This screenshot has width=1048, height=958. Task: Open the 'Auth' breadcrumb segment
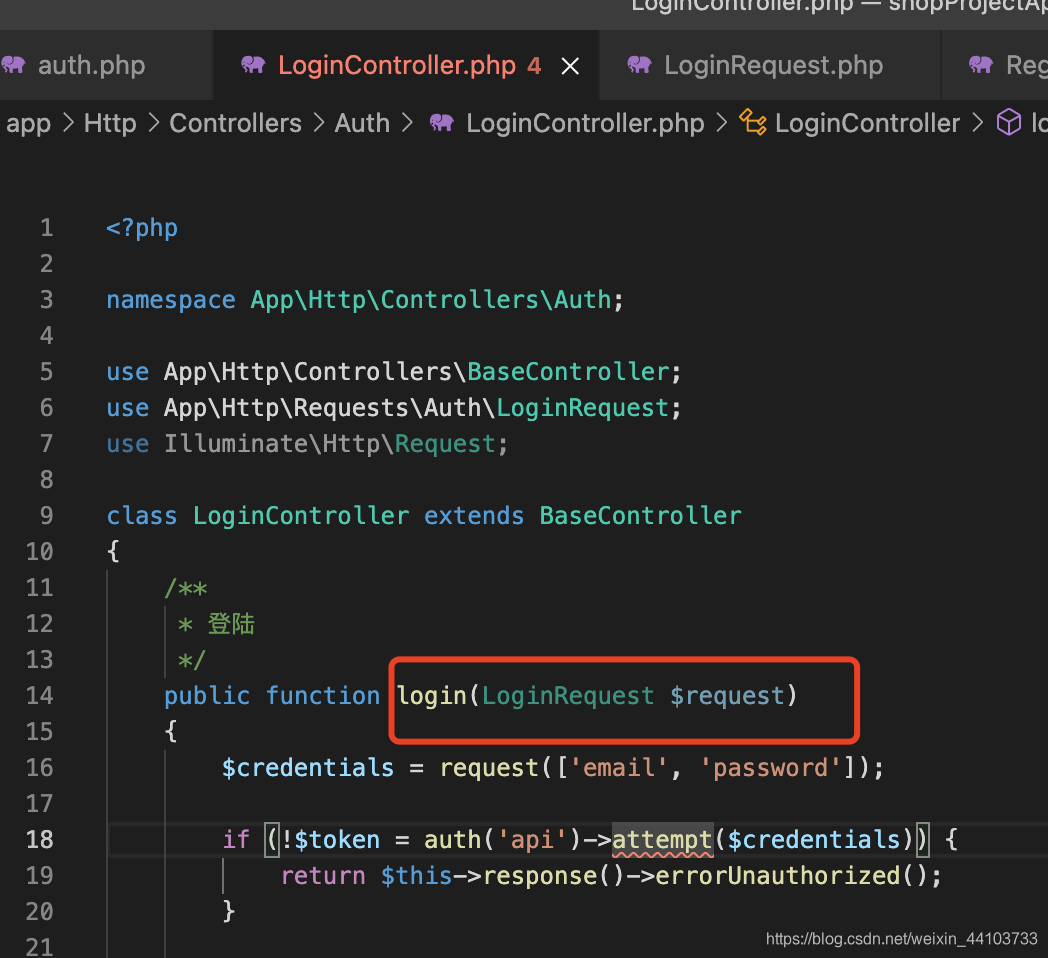pyautogui.click(x=362, y=123)
